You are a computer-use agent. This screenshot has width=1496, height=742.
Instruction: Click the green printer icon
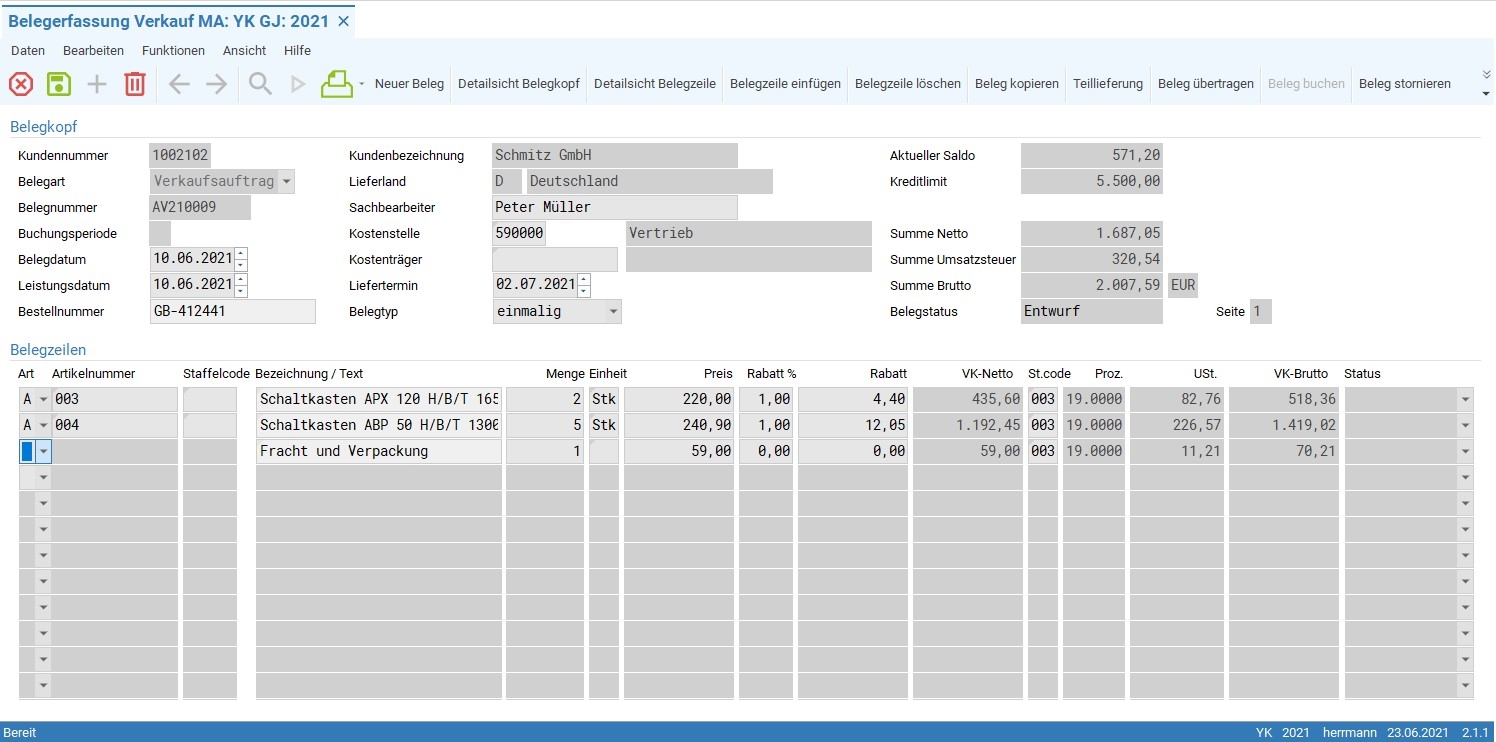click(x=337, y=84)
